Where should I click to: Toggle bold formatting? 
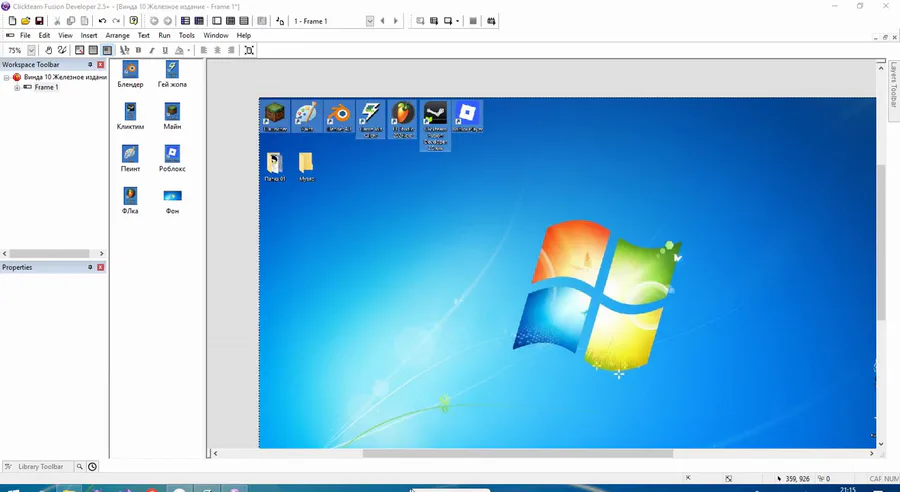coord(138,50)
